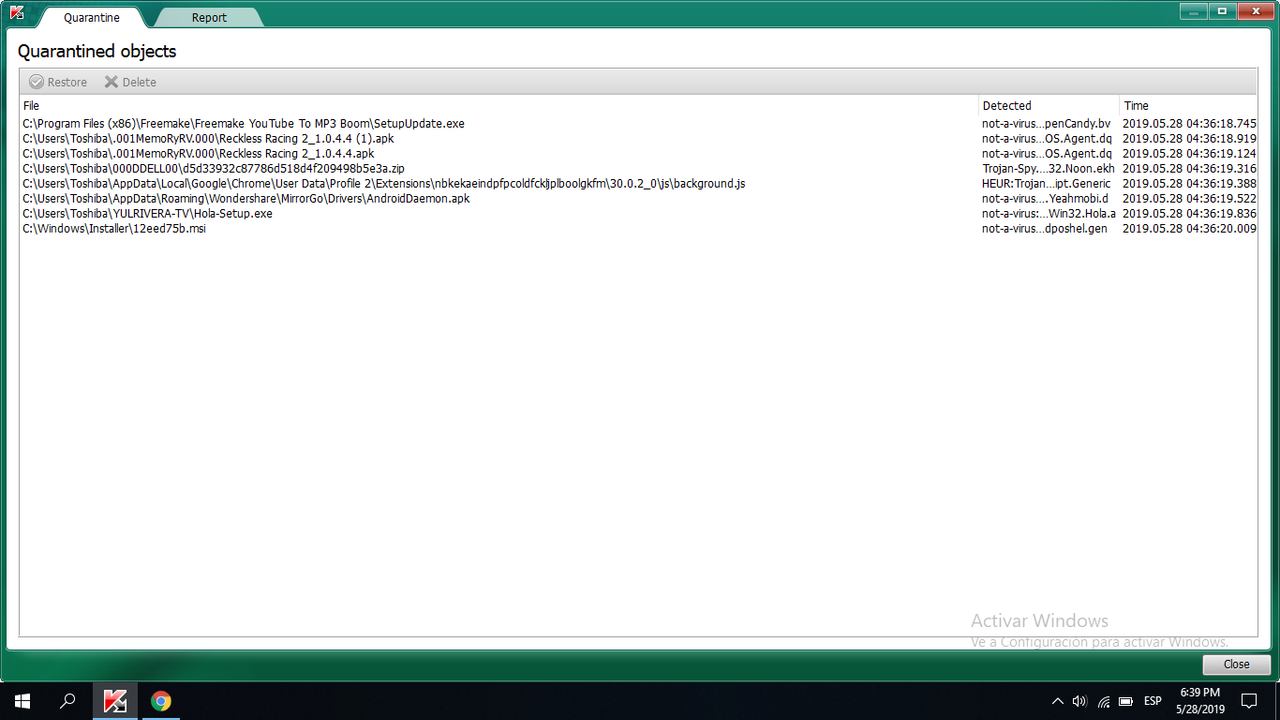
Task: Open the notification Action Center icon
Action: (1249, 701)
